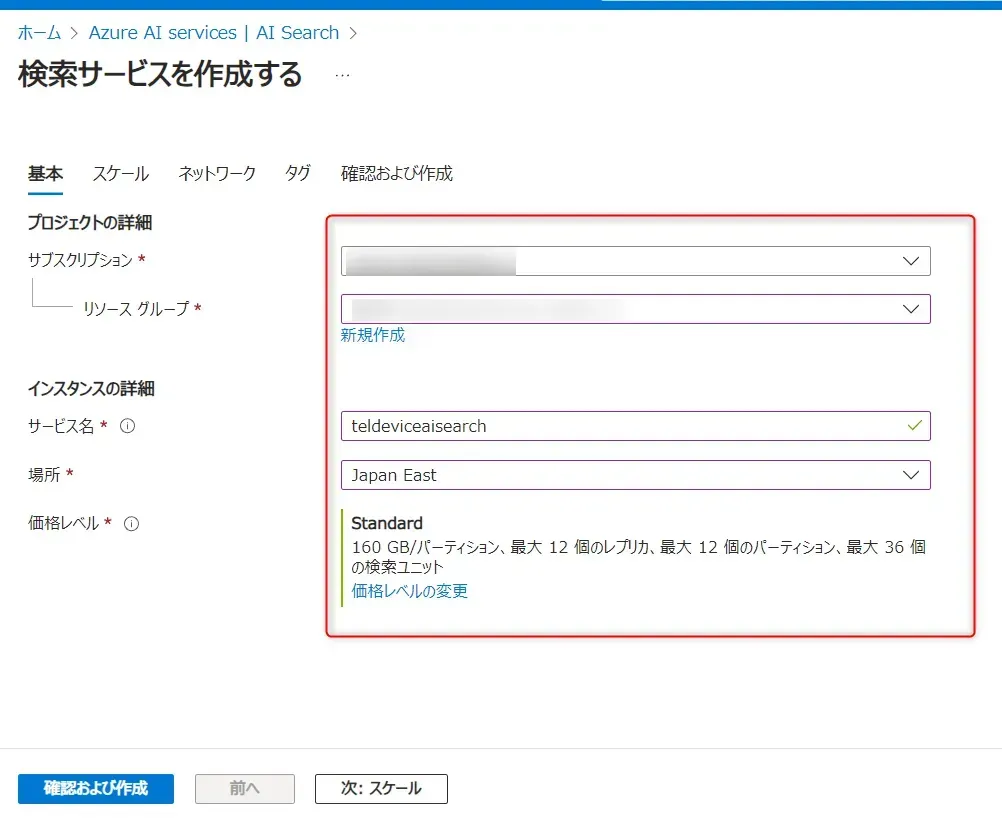Select the 基本 tab
This screenshot has height=820, width=1002.
[x=45, y=174]
